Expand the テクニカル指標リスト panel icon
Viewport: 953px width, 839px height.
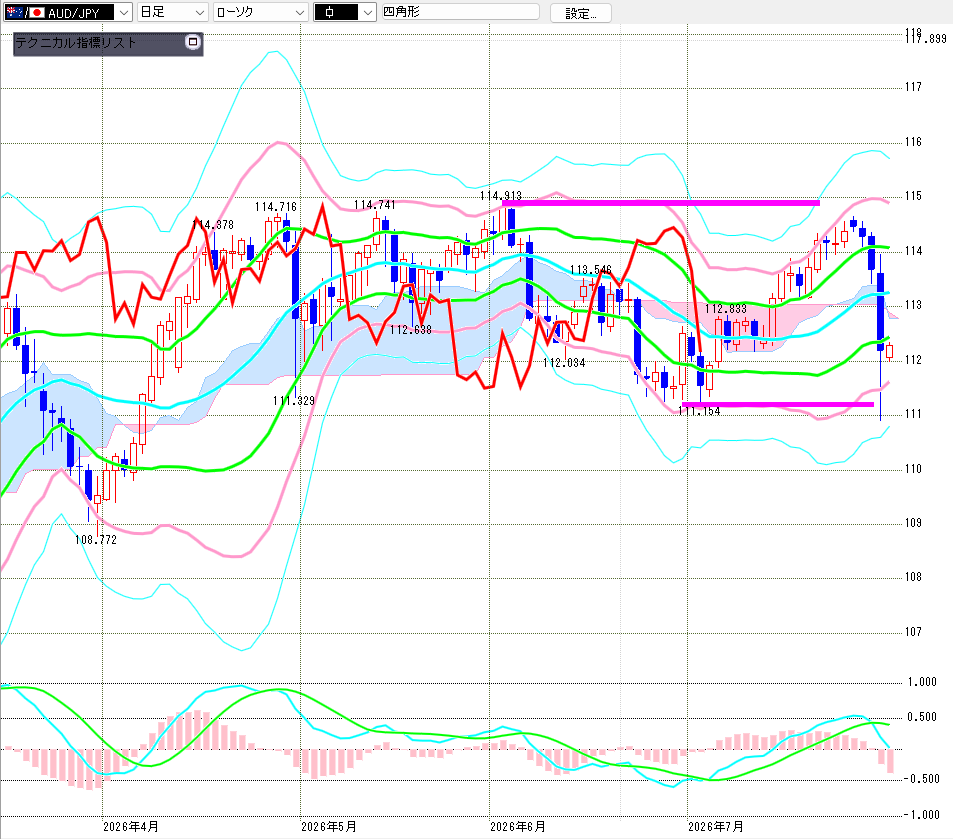click(193, 42)
